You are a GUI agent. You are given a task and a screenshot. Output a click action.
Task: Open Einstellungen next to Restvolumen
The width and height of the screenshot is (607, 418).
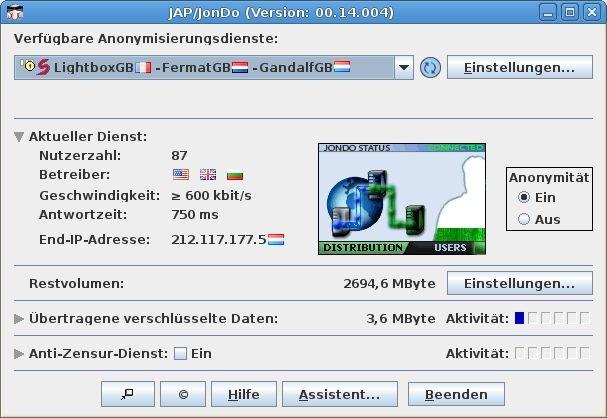[x=520, y=283]
